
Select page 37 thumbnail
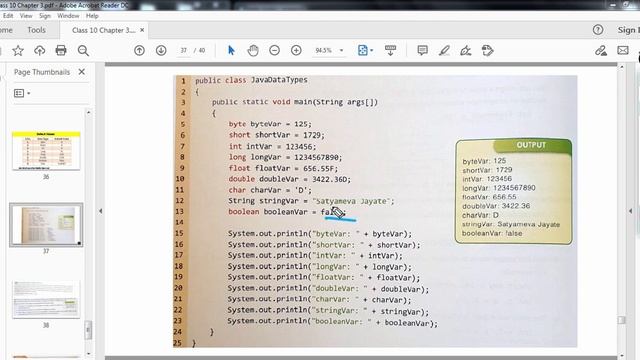46,225
